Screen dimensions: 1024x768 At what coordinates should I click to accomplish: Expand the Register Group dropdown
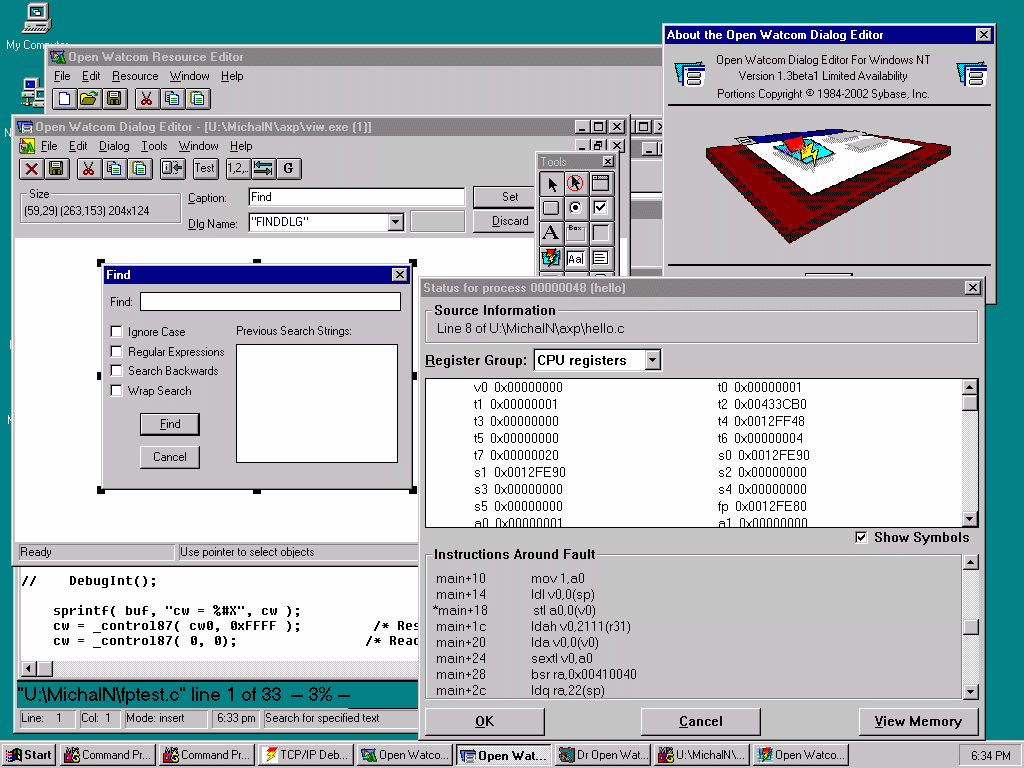[x=652, y=360]
